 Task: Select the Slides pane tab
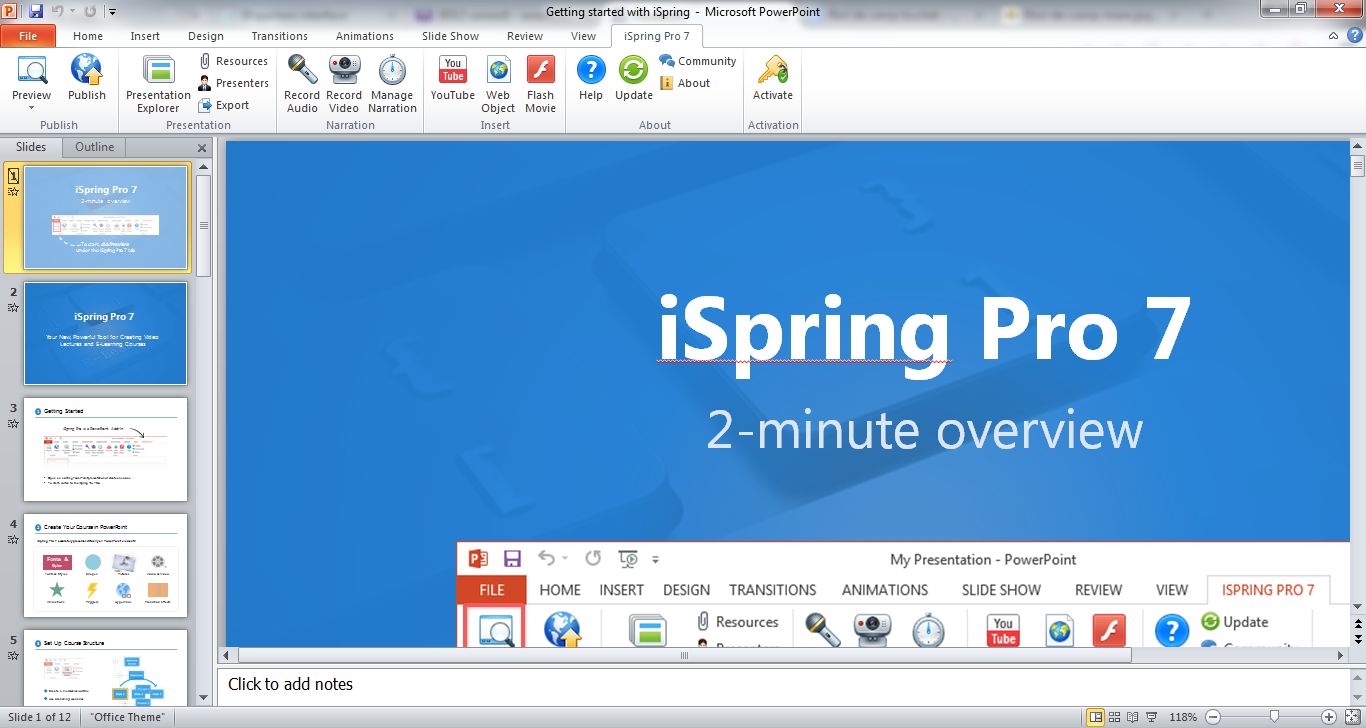click(31, 147)
